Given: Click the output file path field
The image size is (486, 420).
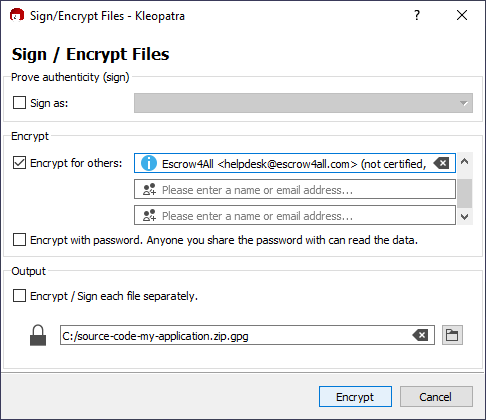Looking at the screenshot, I should (x=247, y=335).
